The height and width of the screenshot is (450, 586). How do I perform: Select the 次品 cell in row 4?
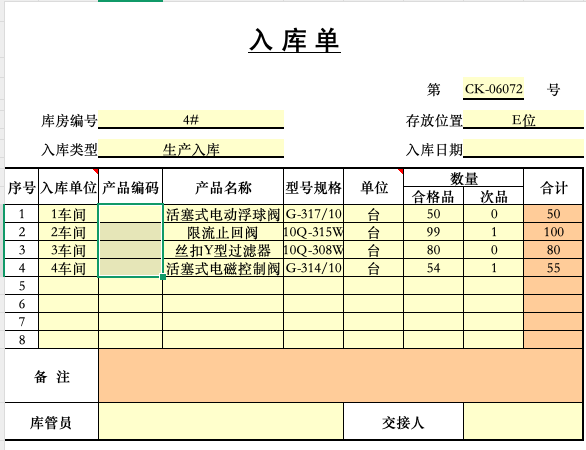point(493,268)
